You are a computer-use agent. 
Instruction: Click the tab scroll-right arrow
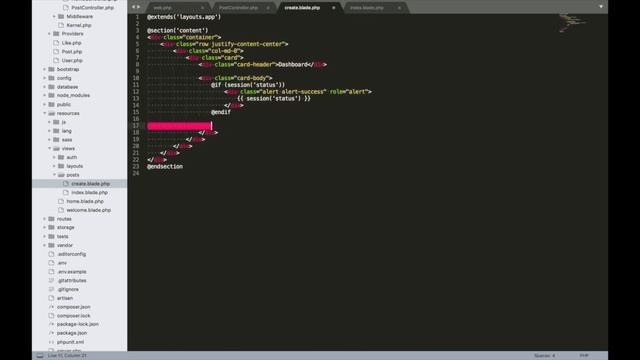(x=139, y=7)
